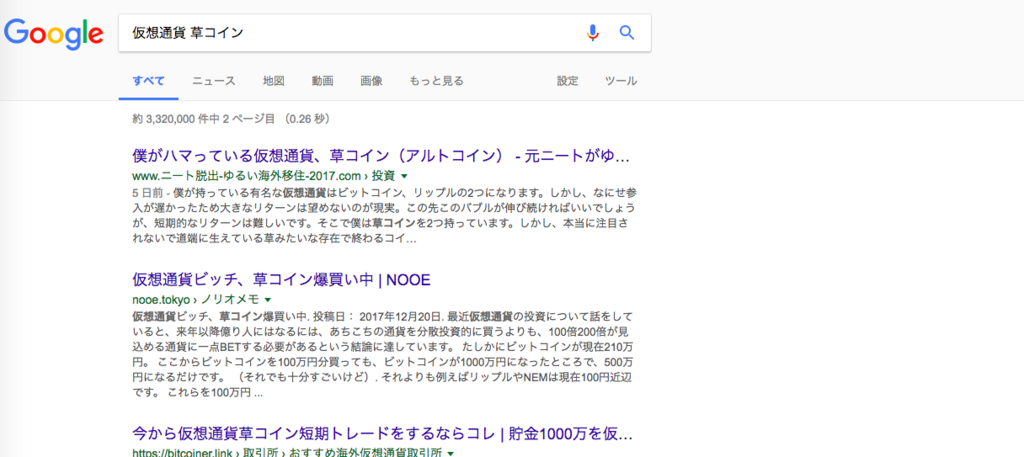1024x457 pixels.
Task: Open result 僕がハマっている仮想通貨、草コイン
Action: click(381, 157)
